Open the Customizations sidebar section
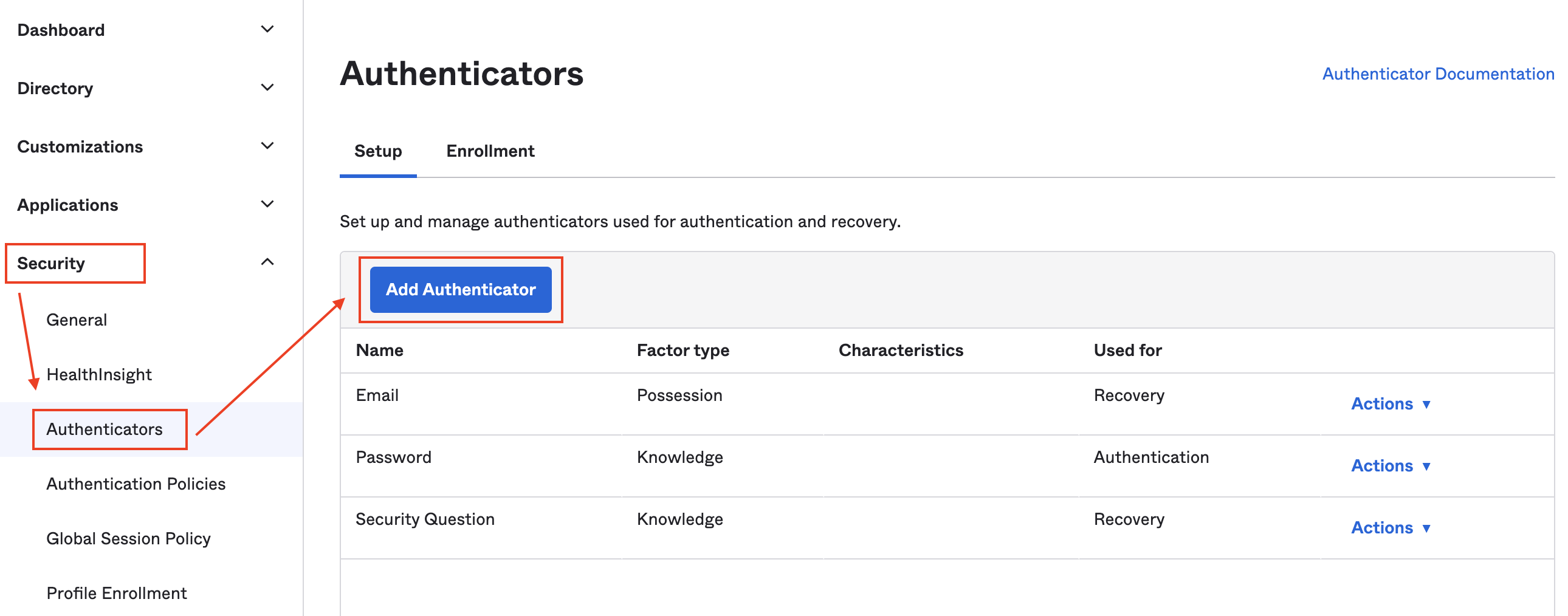This screenshot has height=616, width=1568. [80, 146]
